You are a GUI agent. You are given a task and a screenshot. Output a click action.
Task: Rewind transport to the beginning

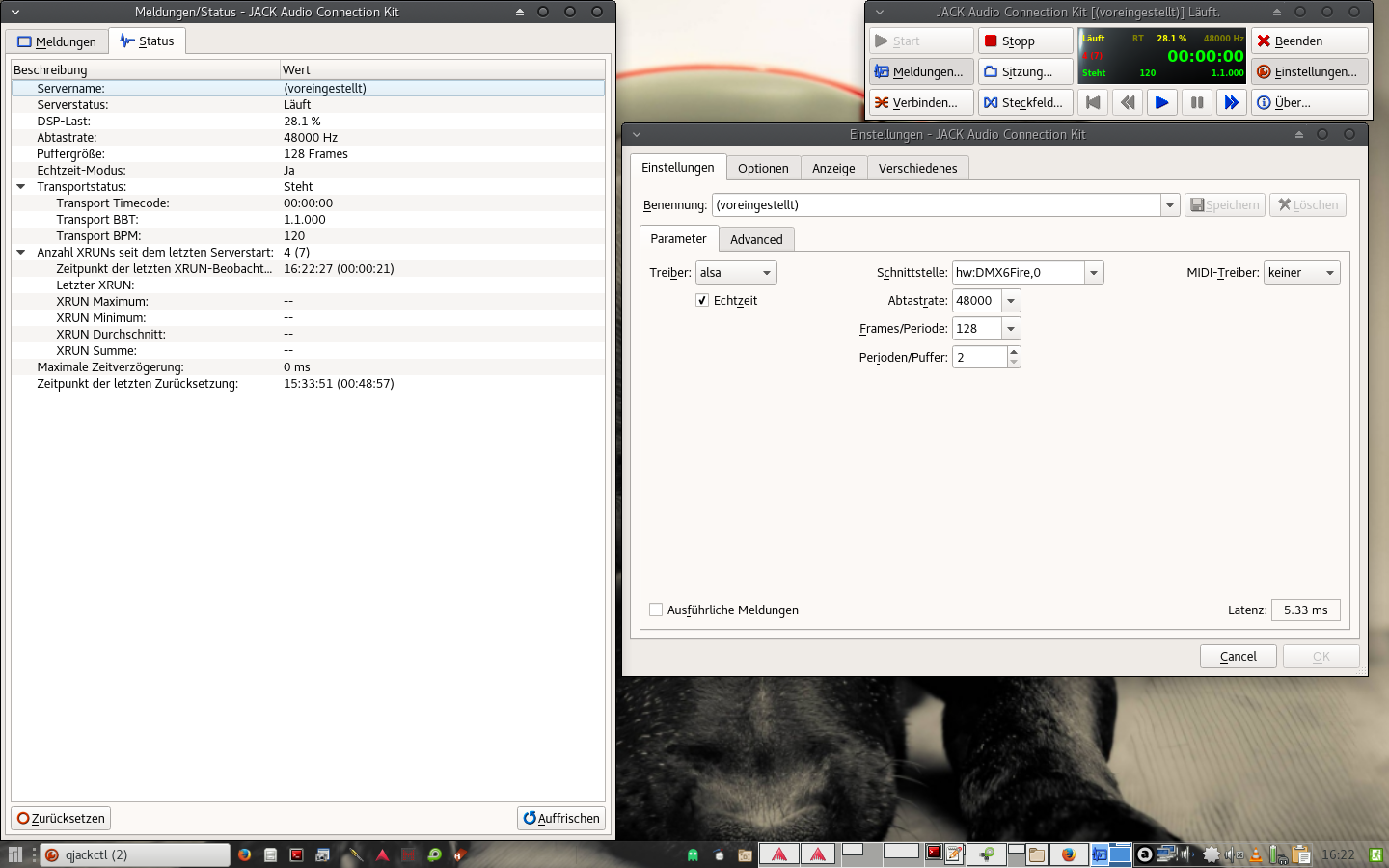click(x=1093, y=102)
